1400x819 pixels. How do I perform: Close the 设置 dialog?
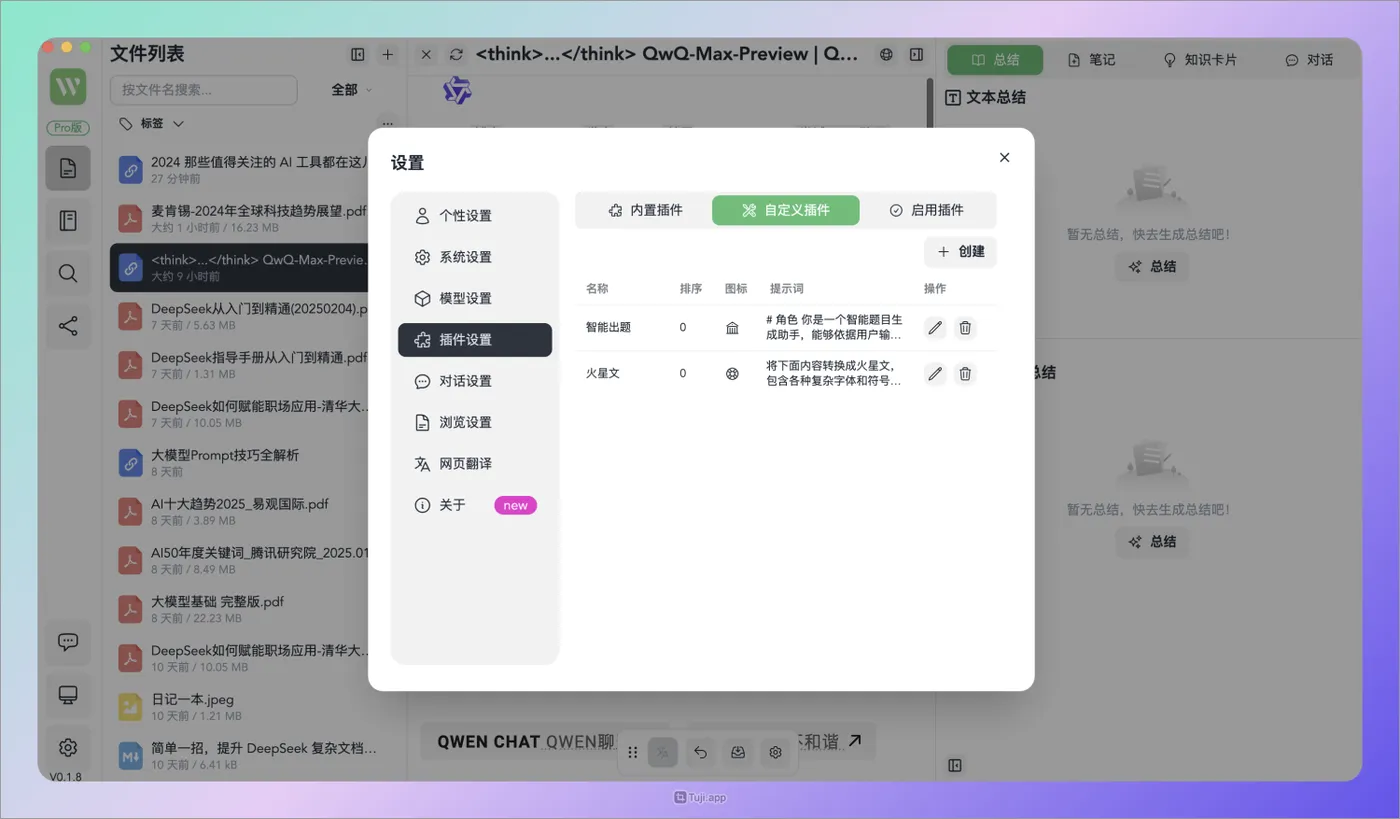1005,157
